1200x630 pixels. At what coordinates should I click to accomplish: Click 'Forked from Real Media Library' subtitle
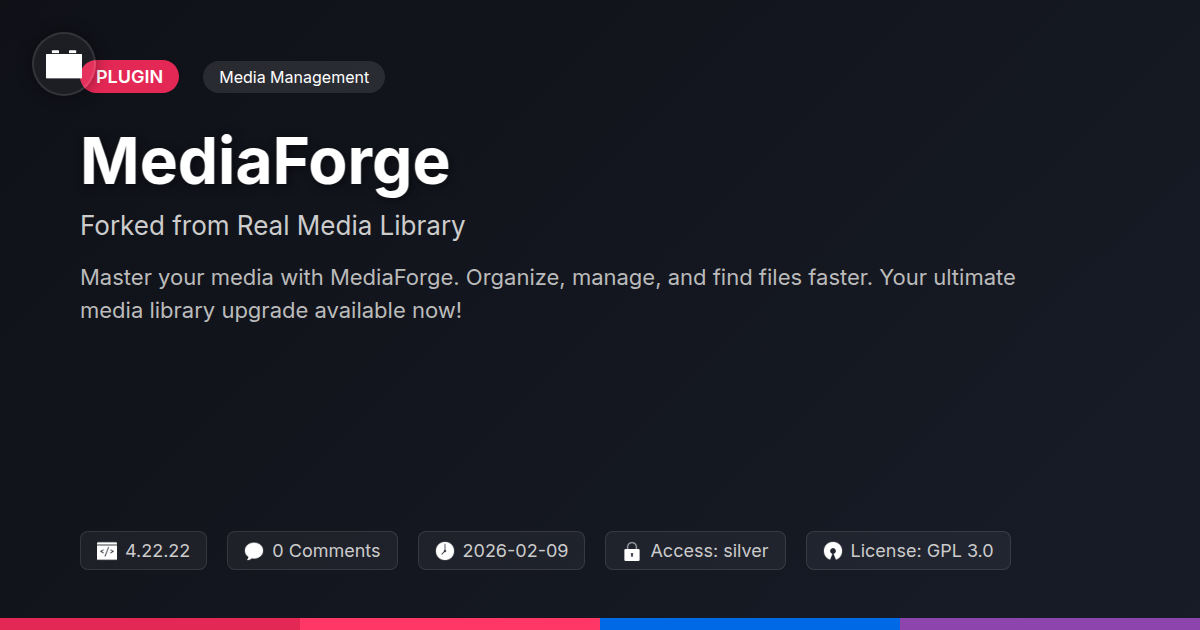(x=272, y=226)
